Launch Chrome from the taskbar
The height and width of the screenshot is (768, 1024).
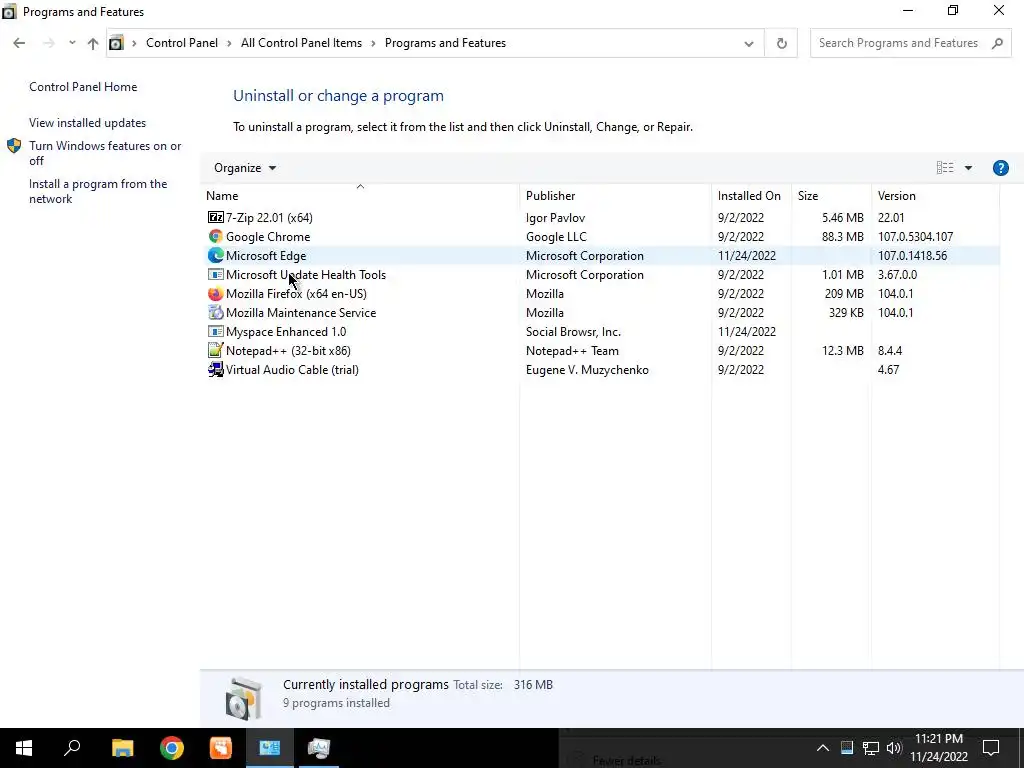(172, 748)
